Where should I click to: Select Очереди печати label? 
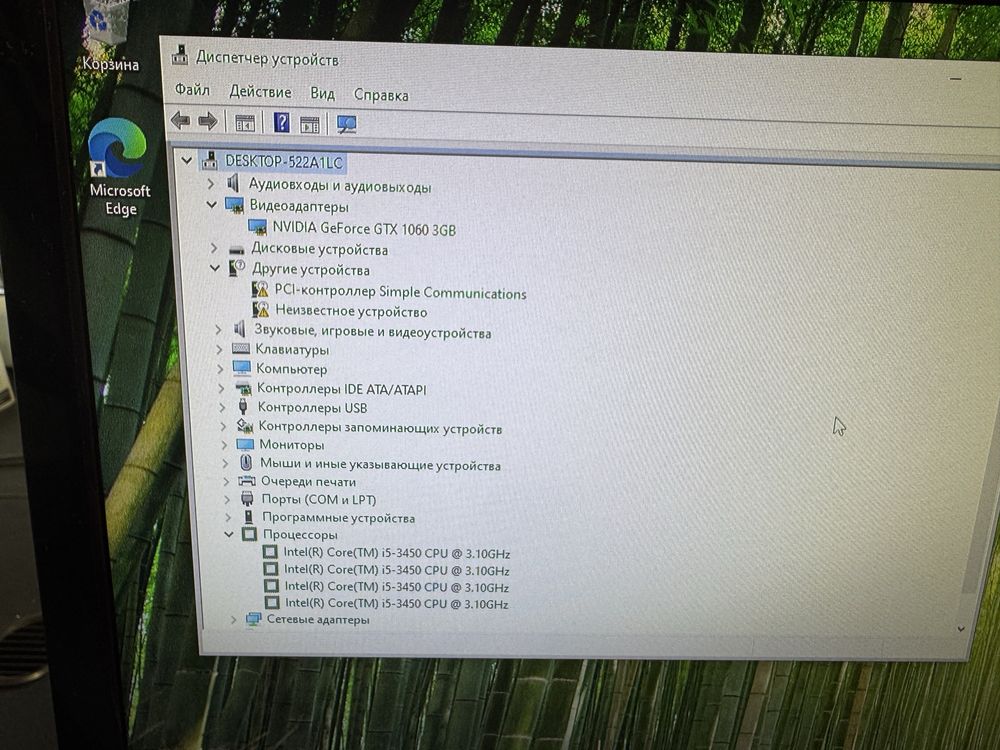[x=309, y=482]
